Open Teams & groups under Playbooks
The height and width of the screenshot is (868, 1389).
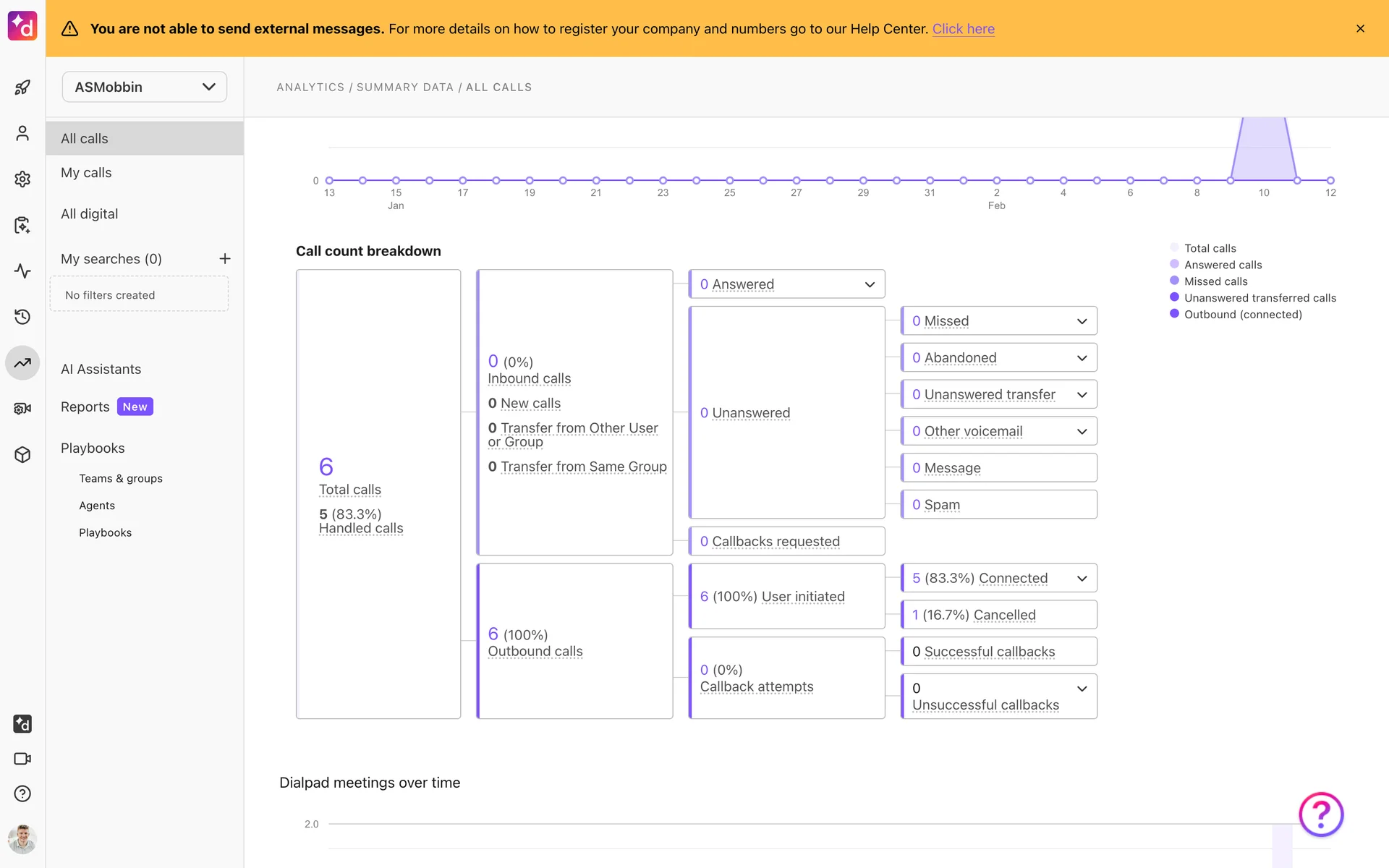pos(121,478)
